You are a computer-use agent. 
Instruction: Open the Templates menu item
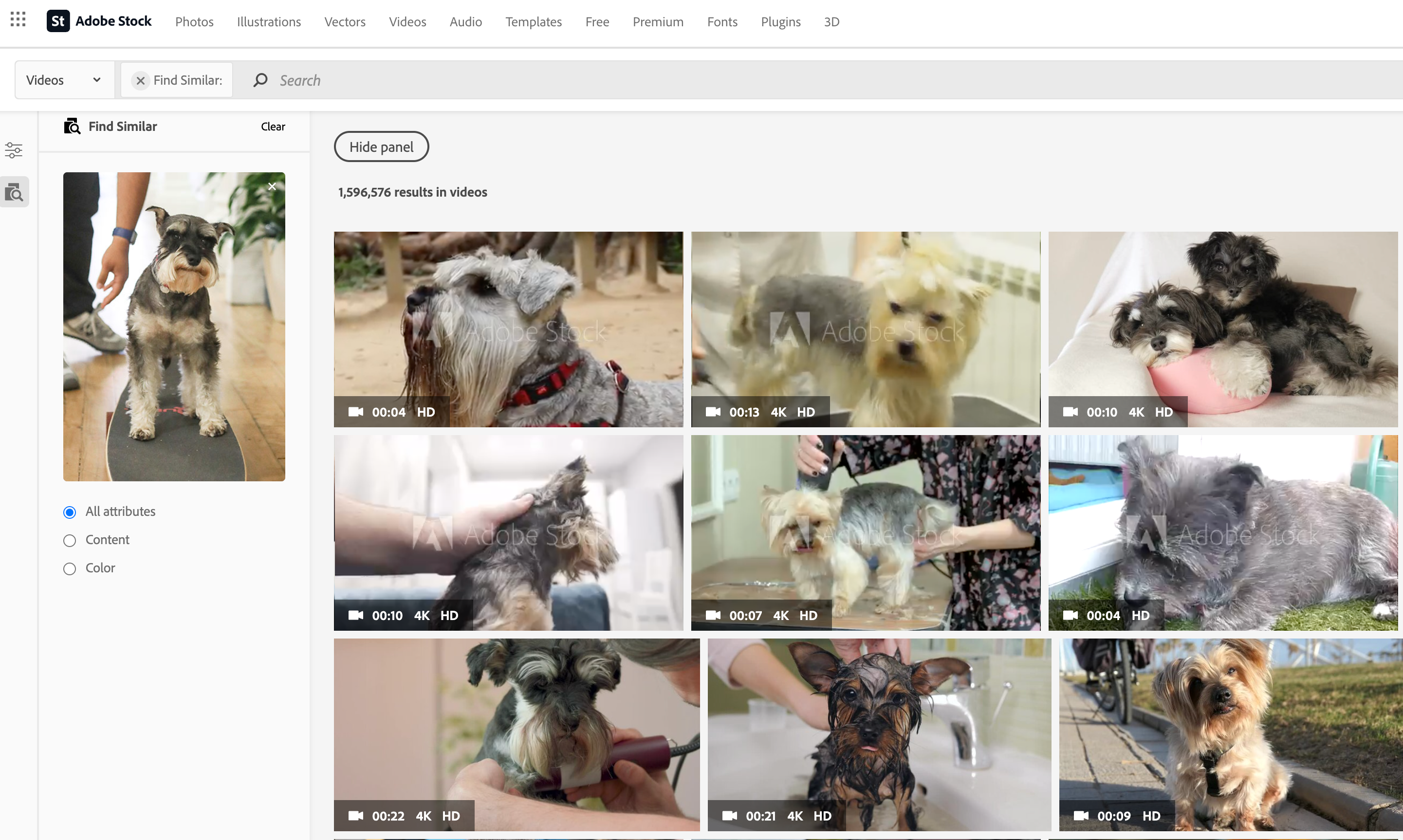click(x=534, y=21)
